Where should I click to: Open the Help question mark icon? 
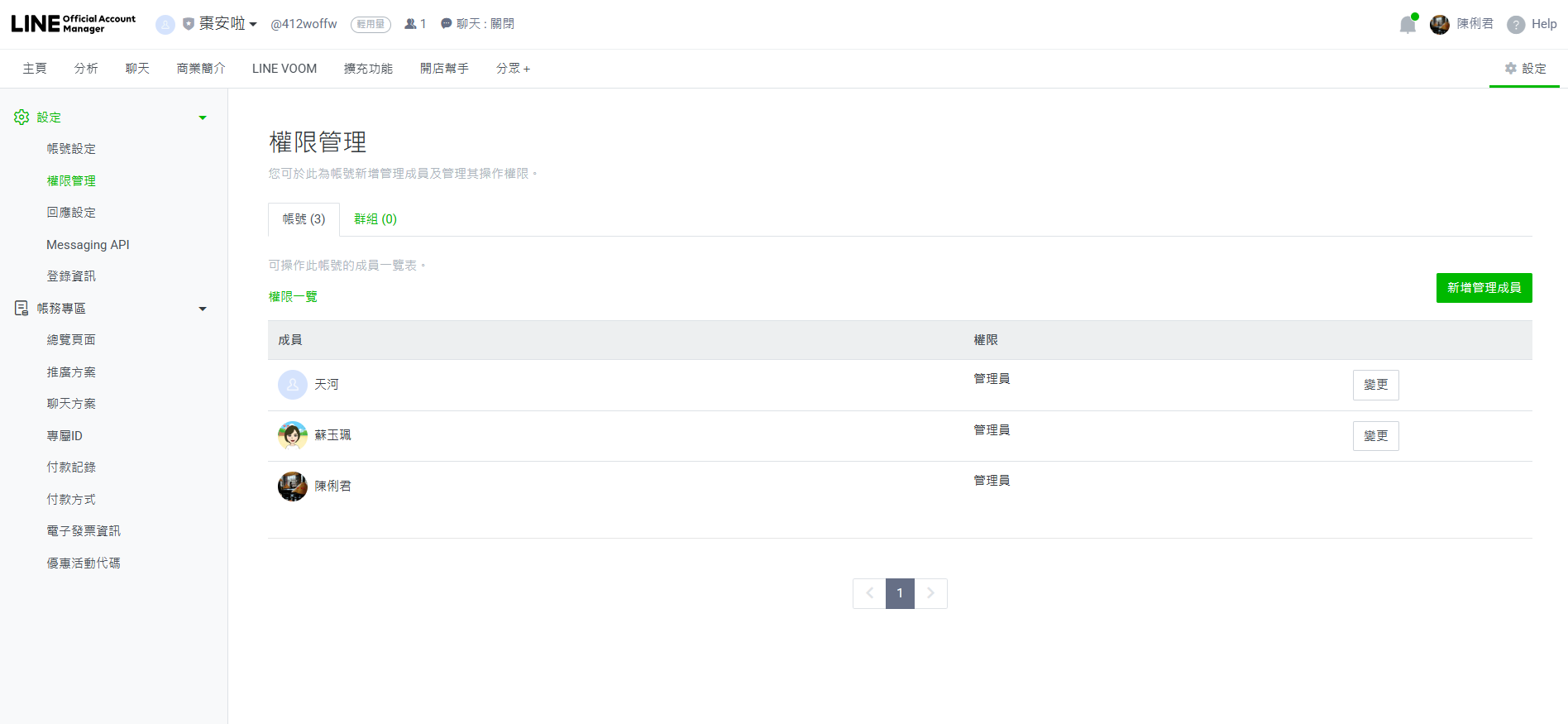click(1515, 25)
